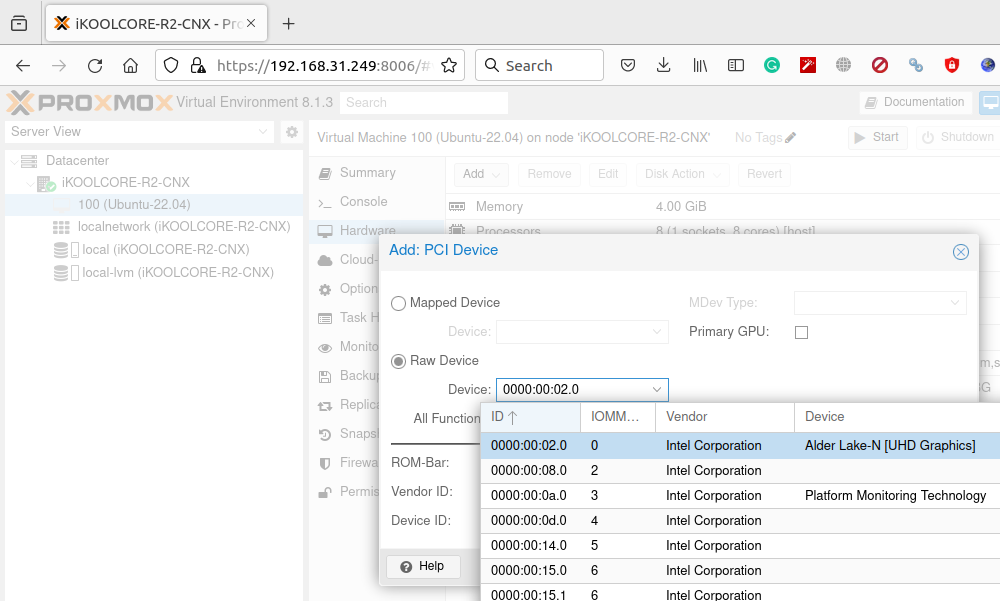Open the Console tab
This screenshot has width=1000, height=601.
[x=364, y=202]
